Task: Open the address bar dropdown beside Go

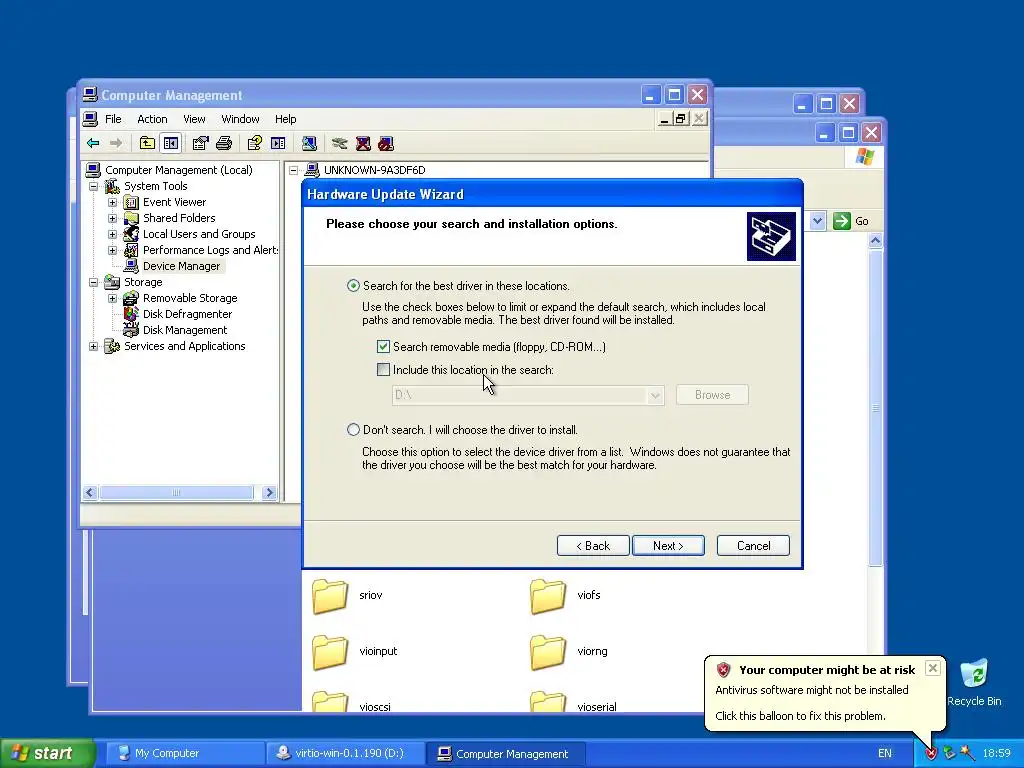Action: (818, 221)
